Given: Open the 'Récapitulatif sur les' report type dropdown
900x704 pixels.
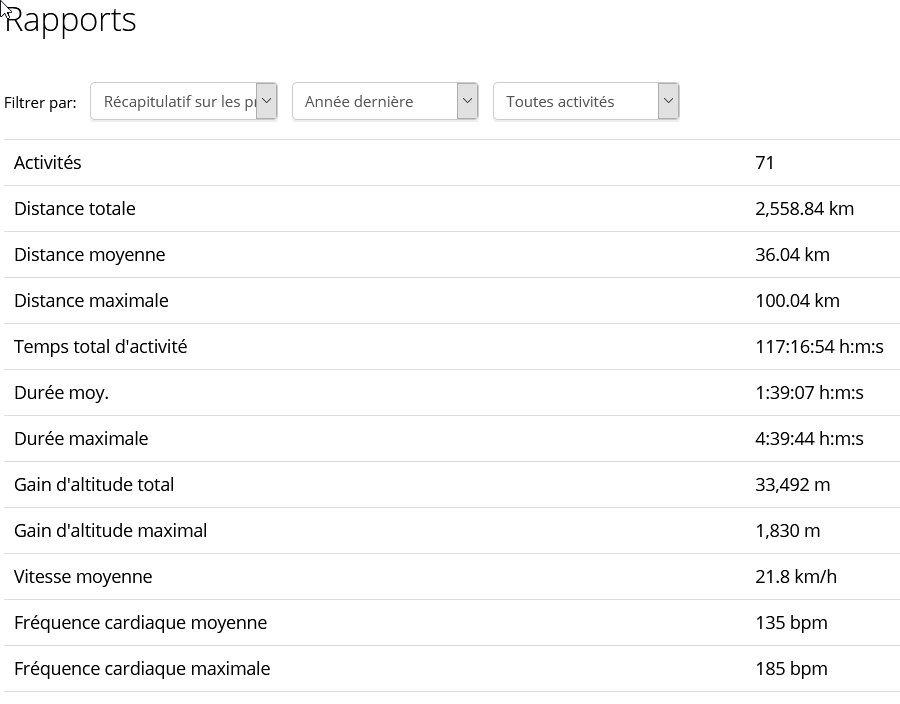Looking at the screenshot, I should coord(183,101).
